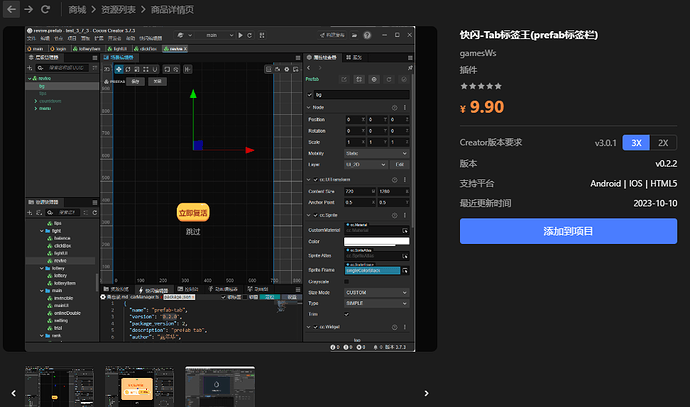This screenshot has width=690, height=407.
Task: Go back with the left arrow icon
Action: 11,9
